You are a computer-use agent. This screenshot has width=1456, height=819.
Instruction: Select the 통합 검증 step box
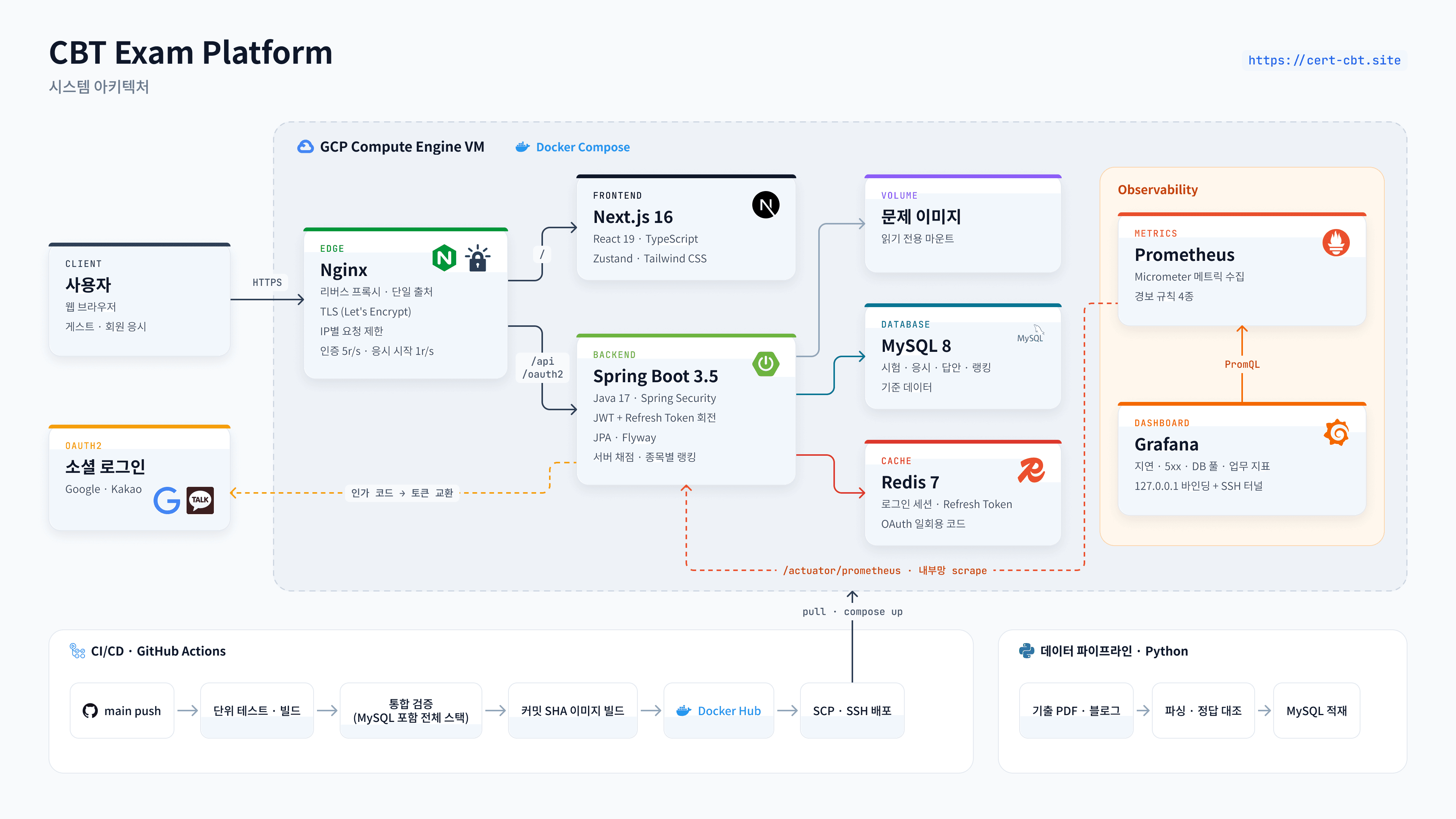click(x=411, y=711)
